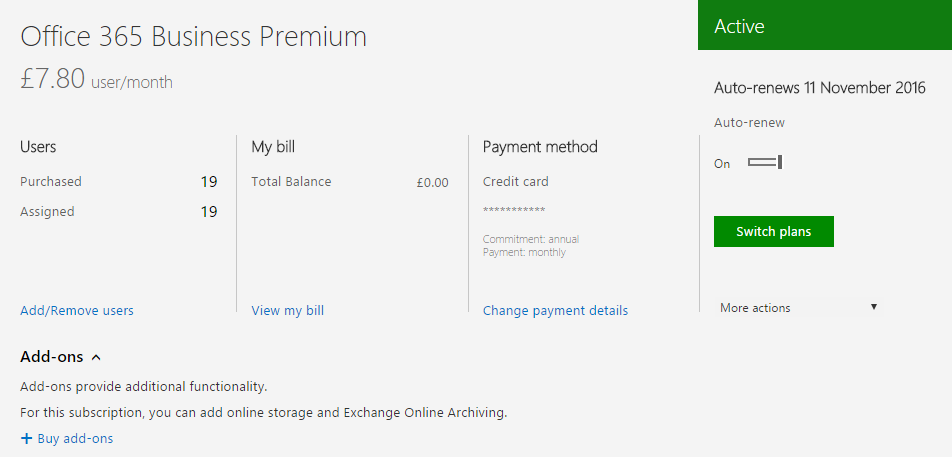The height and width of the screenshot is (457, 952).
Task: Click the Payment method heading
Action: [x=540, y=146]
